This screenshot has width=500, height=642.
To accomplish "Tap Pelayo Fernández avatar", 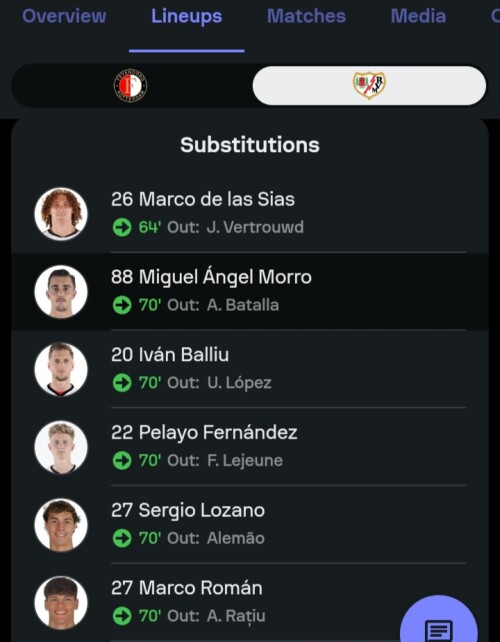I will (61, 447).
